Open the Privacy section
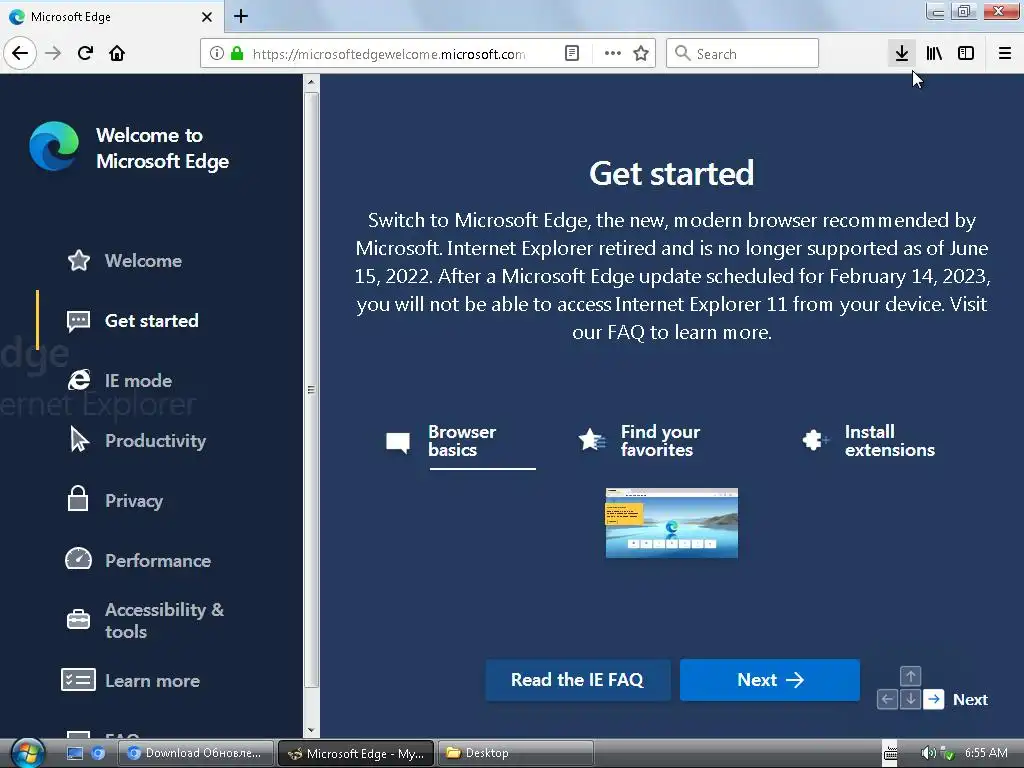Screen dimensions: 1024x768 134,501
